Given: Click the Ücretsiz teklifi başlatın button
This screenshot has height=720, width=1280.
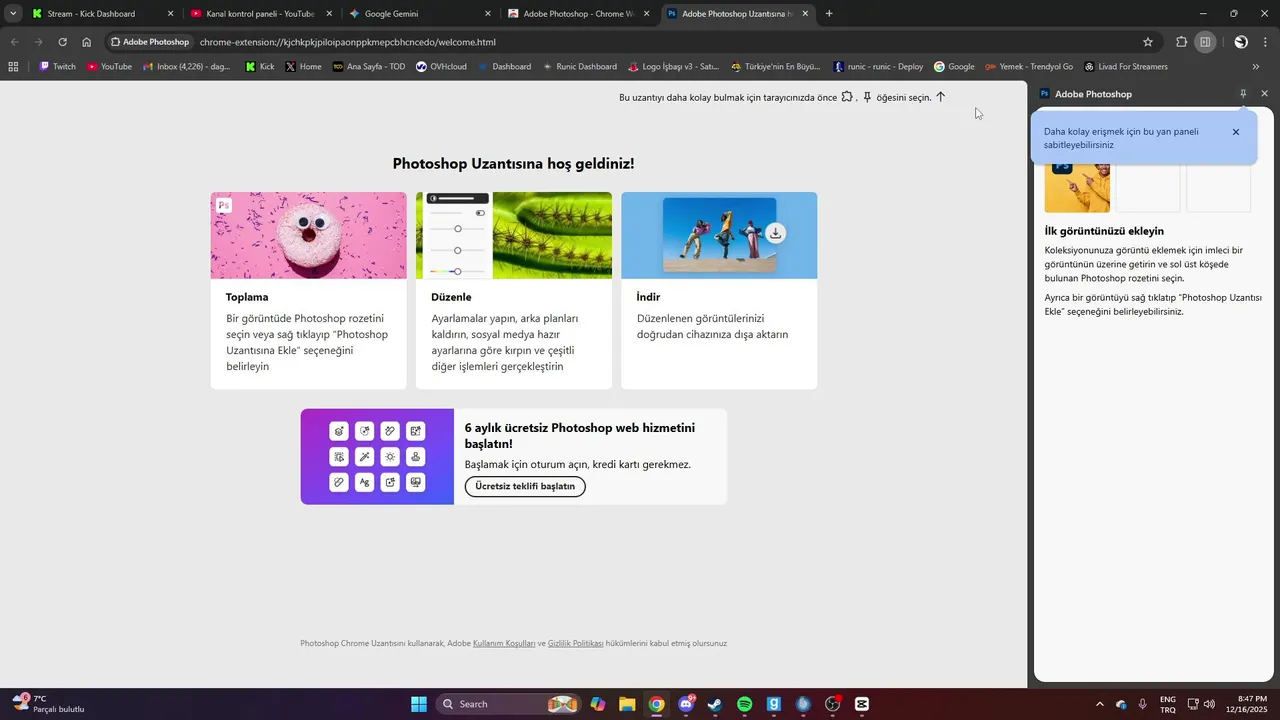Looking at the screenshot, I should coord(525,486).
